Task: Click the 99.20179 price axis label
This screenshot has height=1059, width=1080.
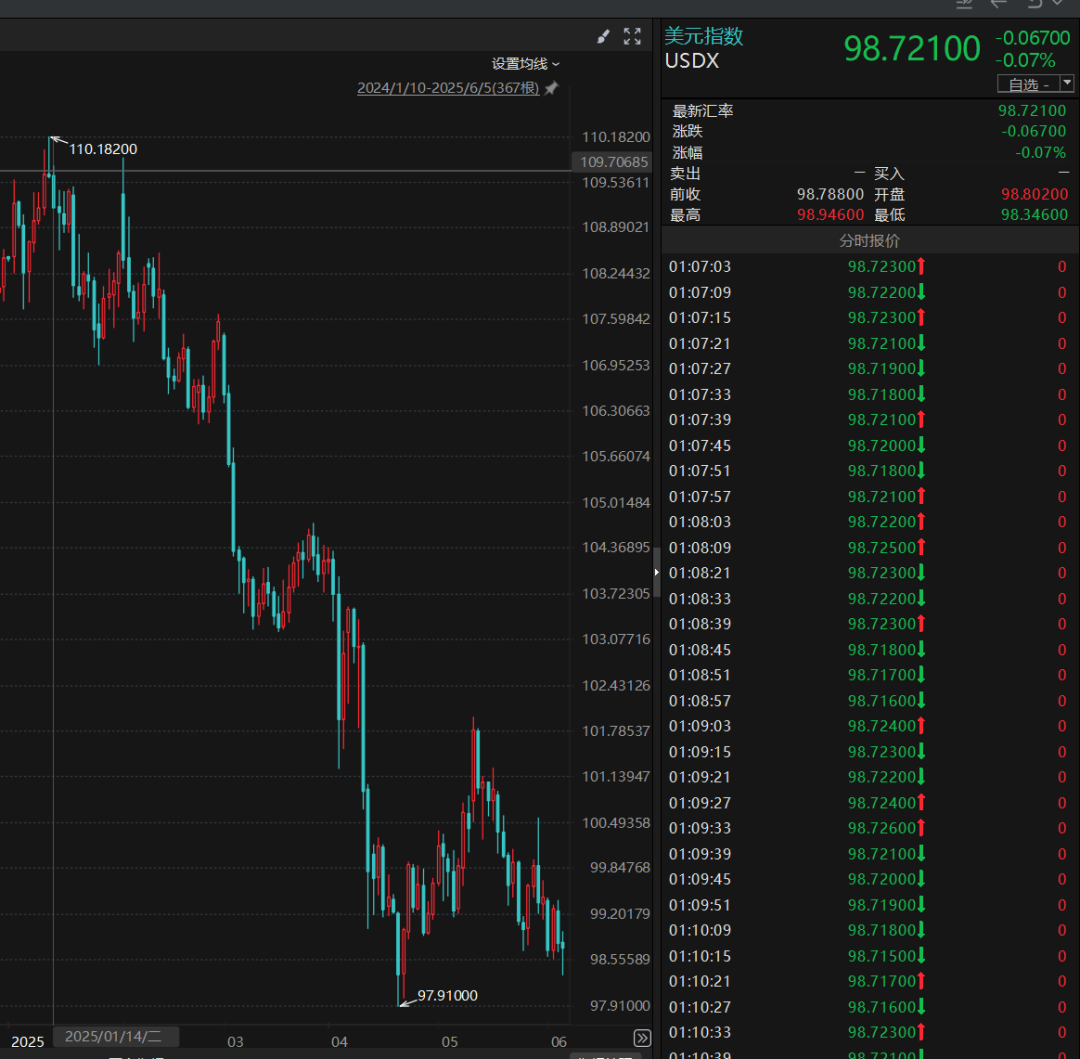Action: click(620, 914)
